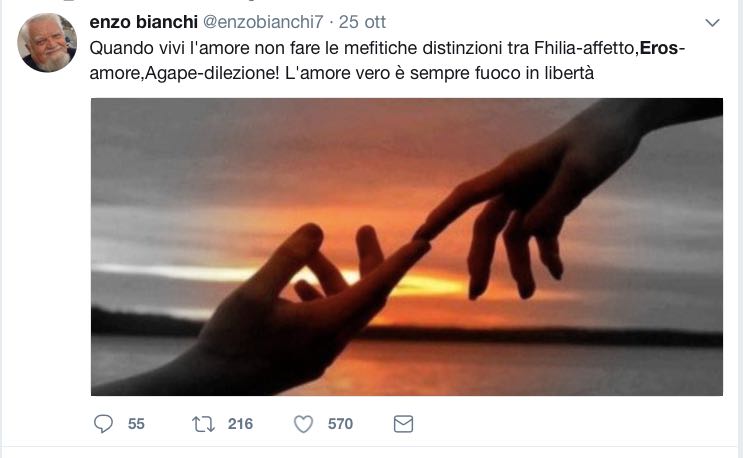Screen dimensions: 743x458
Task: Open the attached sunset hands photo
Action: 407,247
